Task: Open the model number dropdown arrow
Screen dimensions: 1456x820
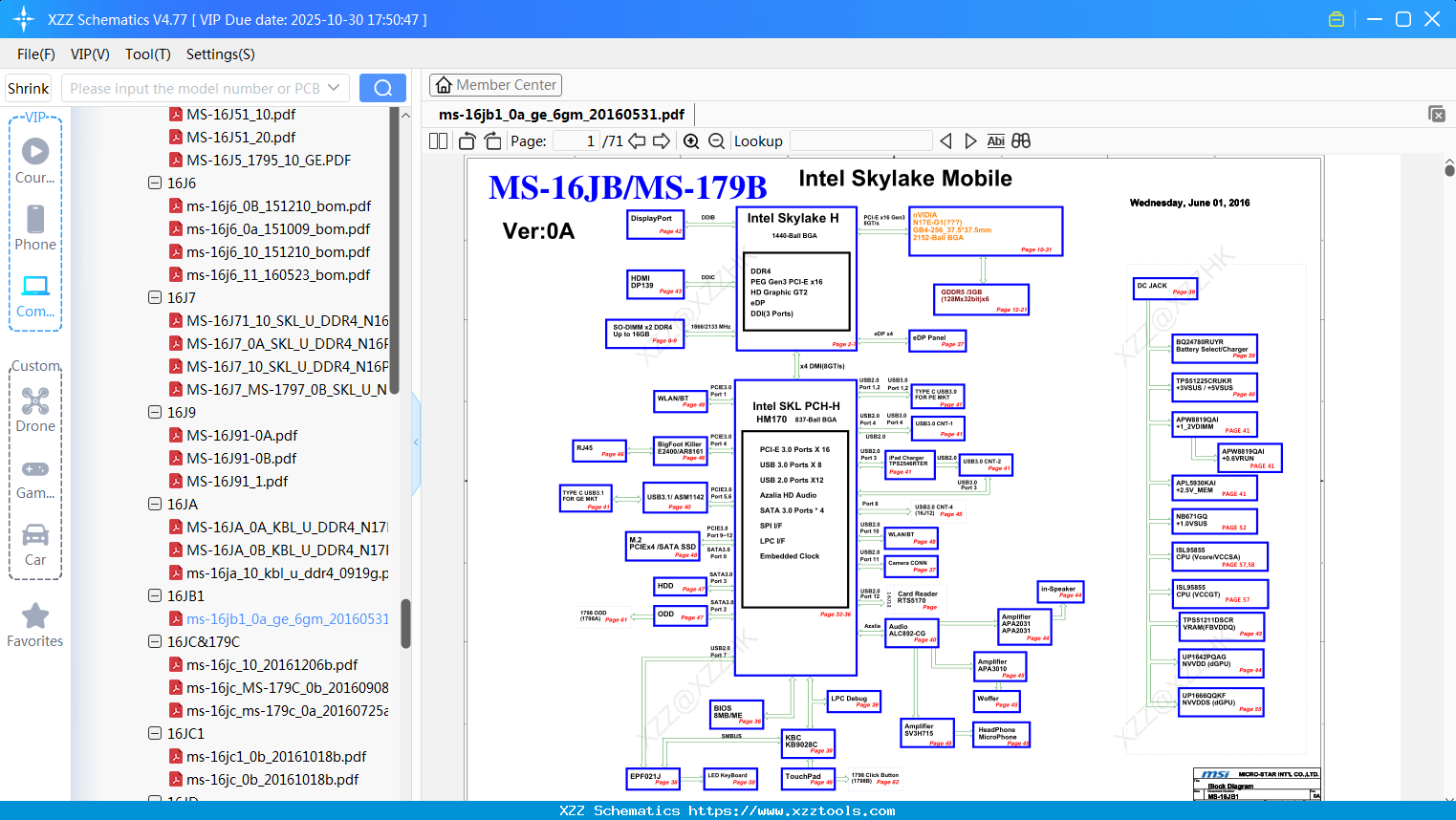Action: point(334,88)
